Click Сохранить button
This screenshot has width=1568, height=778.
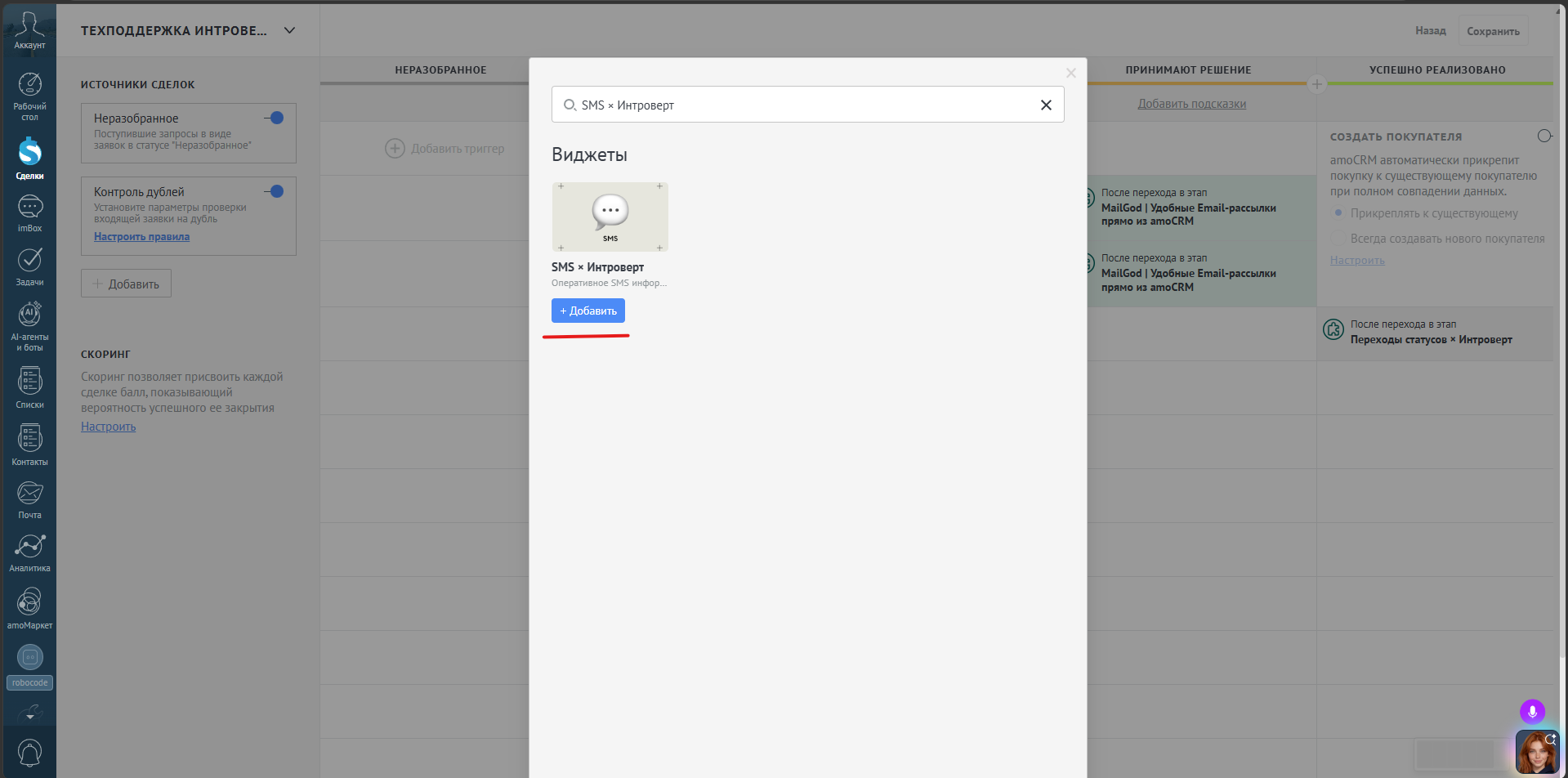[x=1493, y=31]
